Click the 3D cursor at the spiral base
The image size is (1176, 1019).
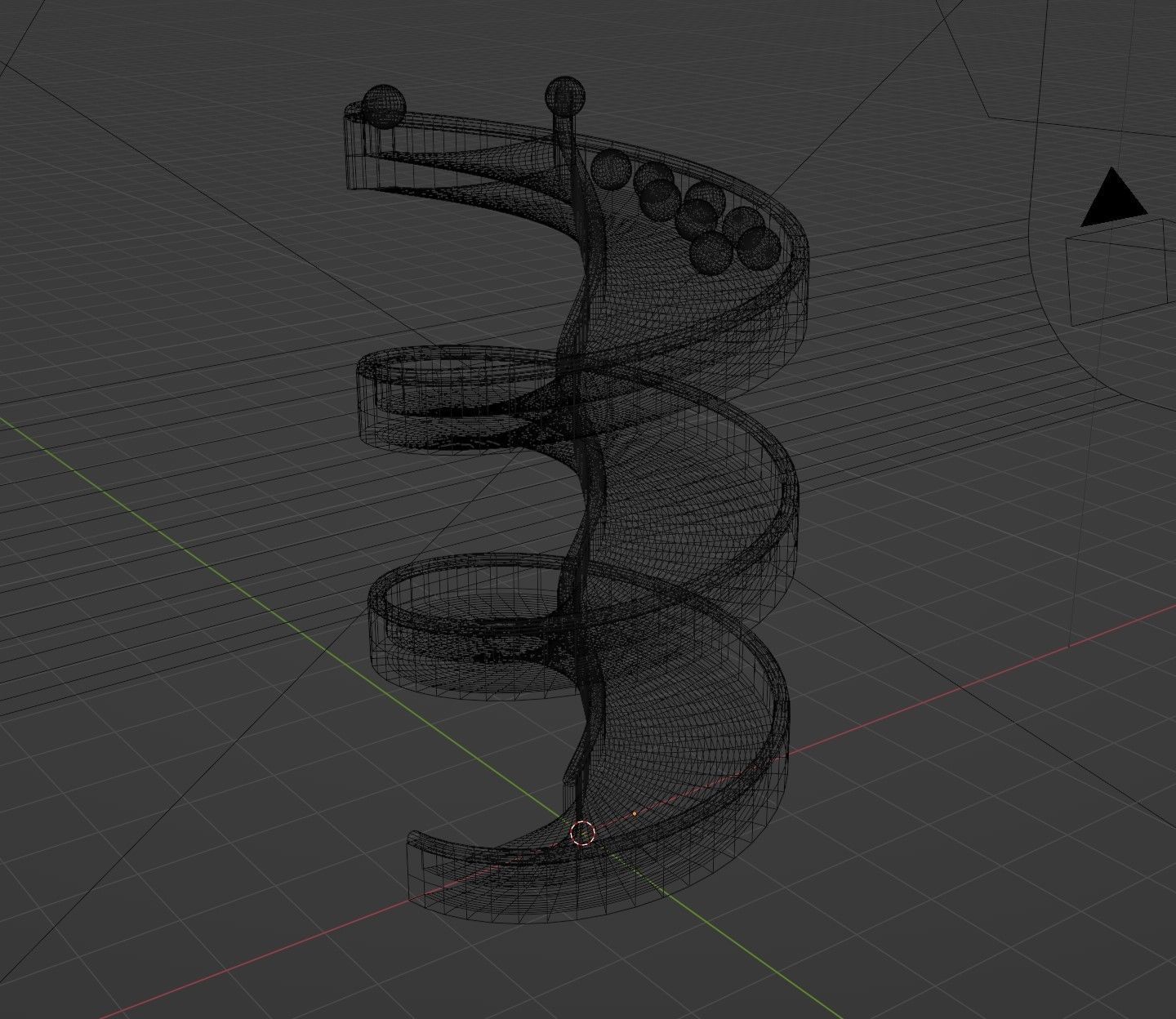[581, 833]
